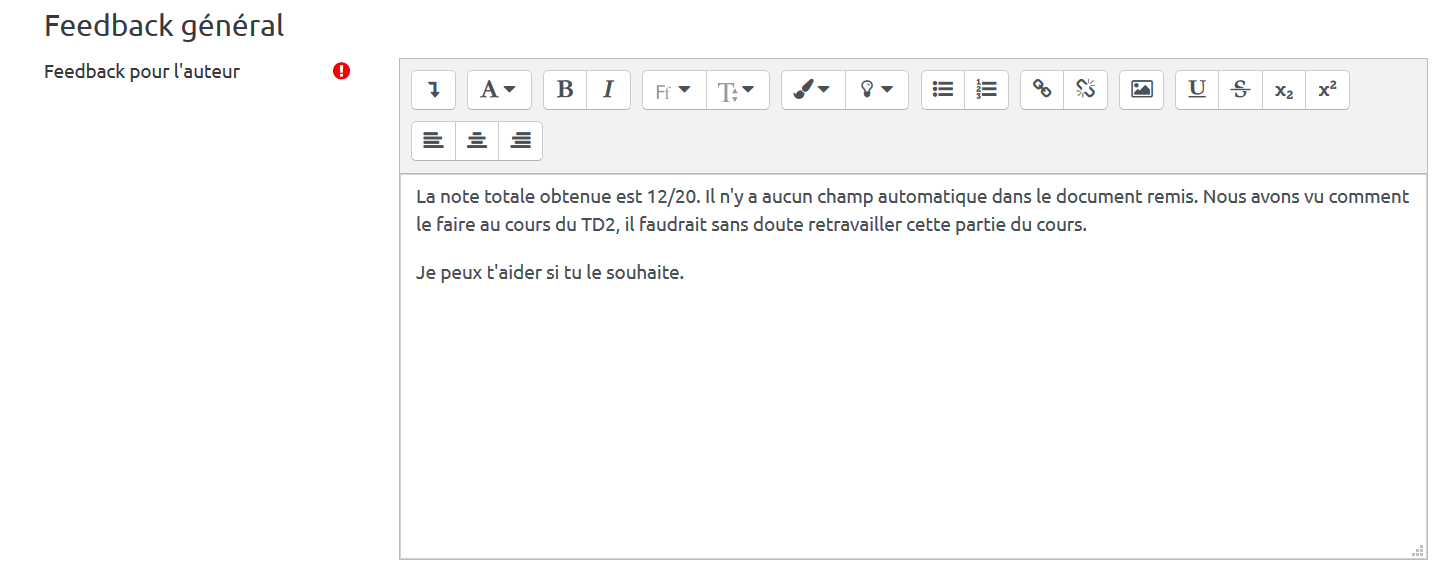
Task: Insert a hyperlink
Action: point(1042,90)
